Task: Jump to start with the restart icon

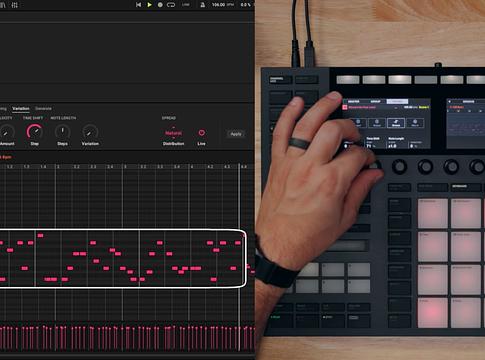Action: pyautogui.click(x=138, y=5)
